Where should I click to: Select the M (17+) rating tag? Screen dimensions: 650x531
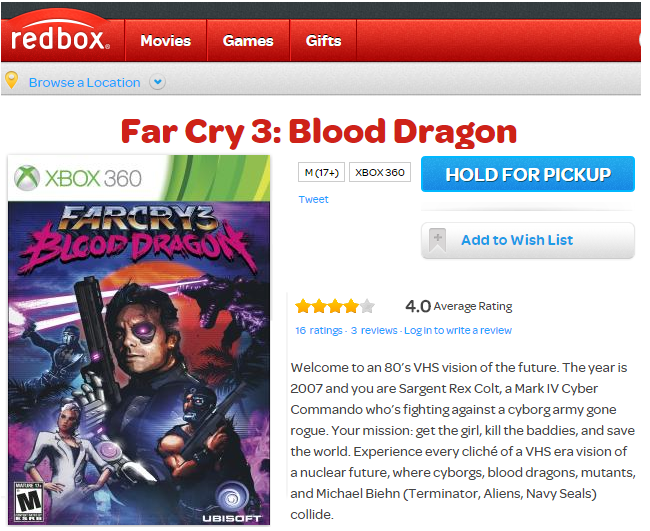pyautogui.click(x=321, y=172)
